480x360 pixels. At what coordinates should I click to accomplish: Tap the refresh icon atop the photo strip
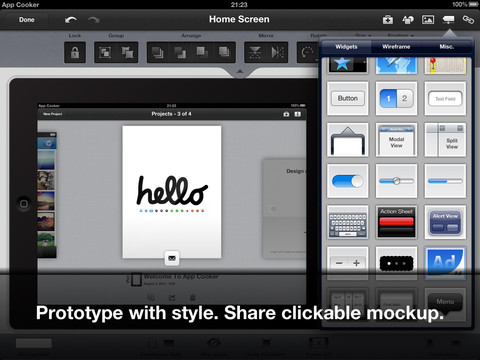(48, 143)
